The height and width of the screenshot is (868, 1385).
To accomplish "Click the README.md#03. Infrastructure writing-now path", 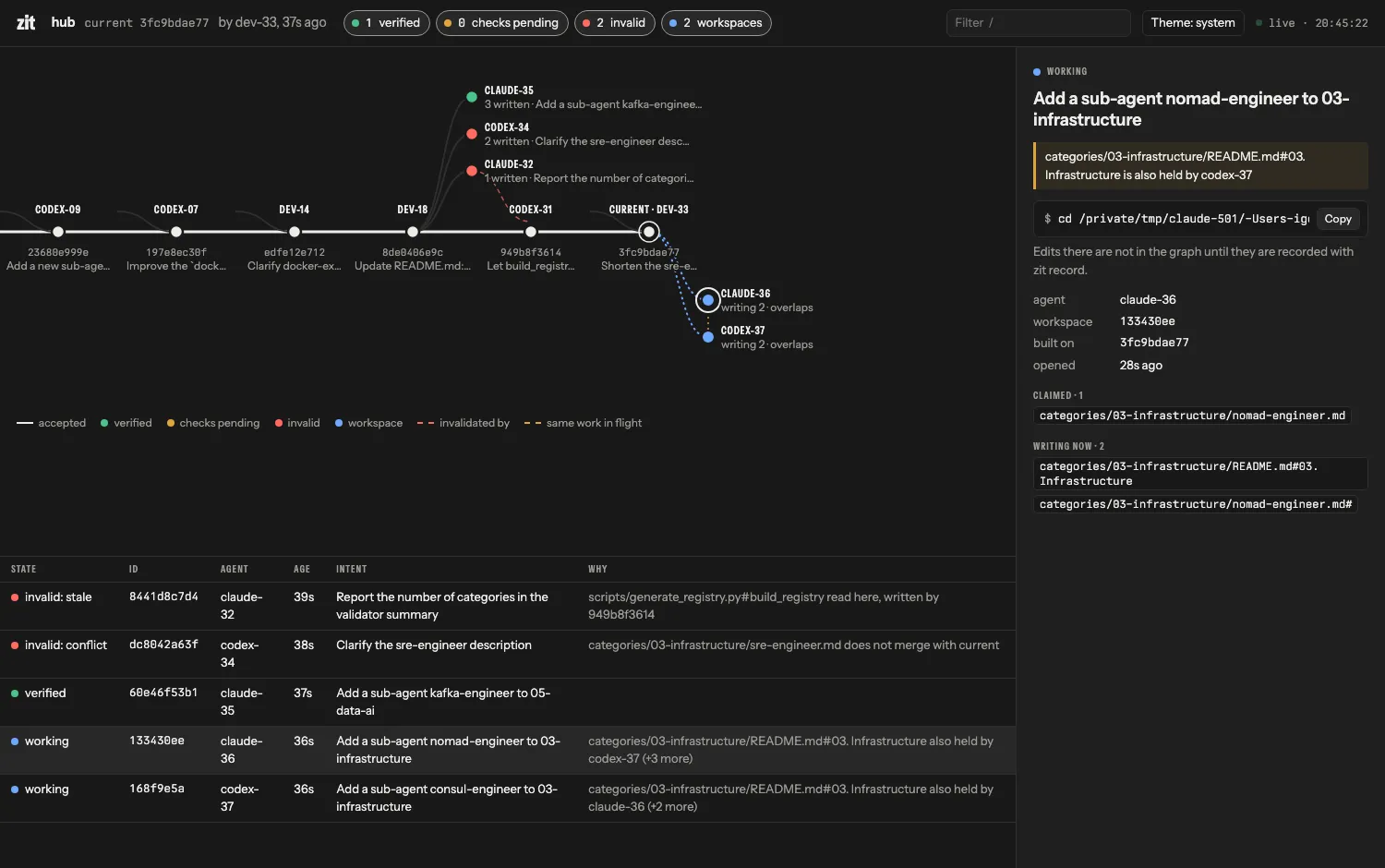I will pyautogui.click(x=1199, y=474).
